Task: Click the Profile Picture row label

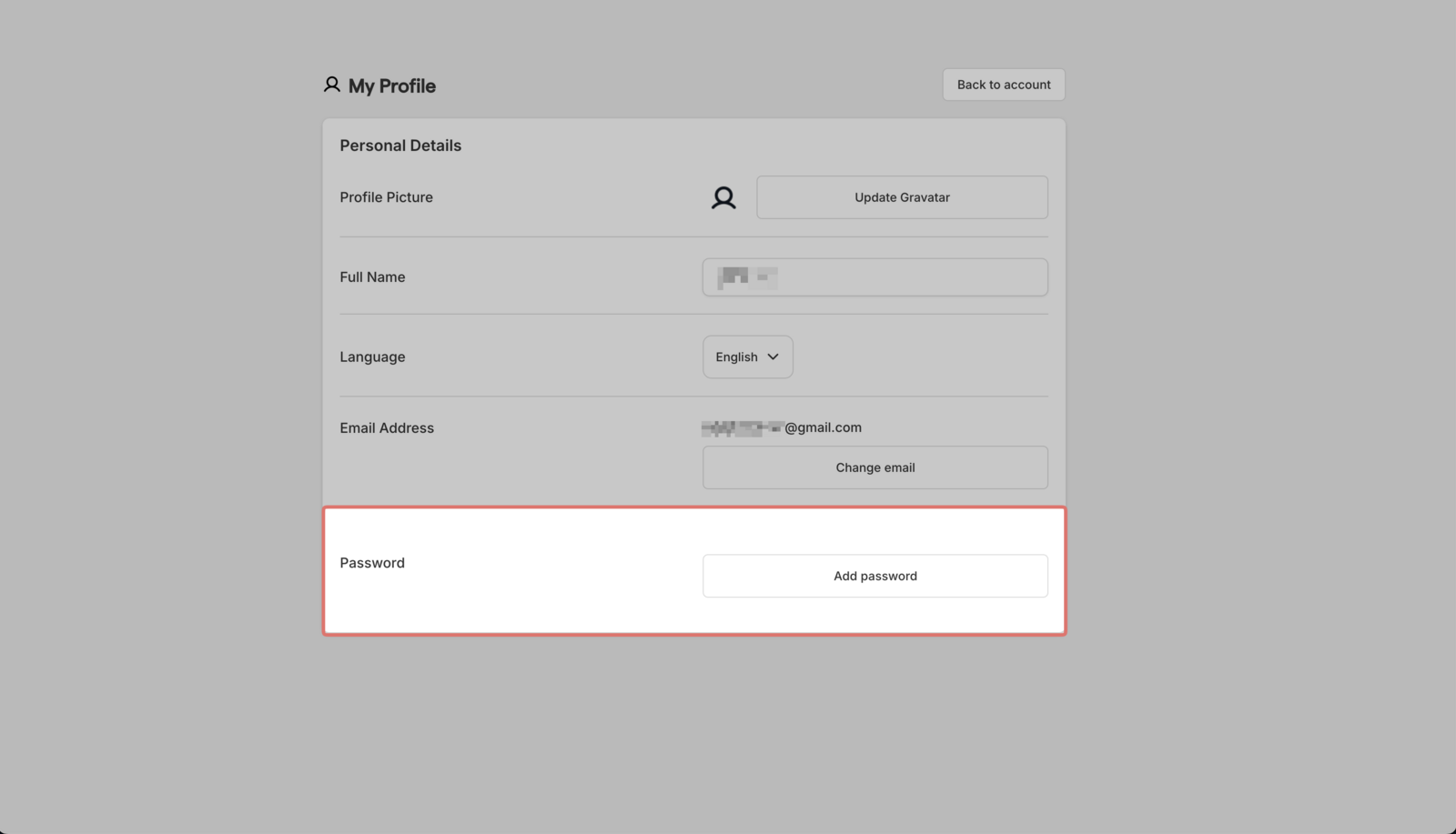Action: [x=386, y=196]
